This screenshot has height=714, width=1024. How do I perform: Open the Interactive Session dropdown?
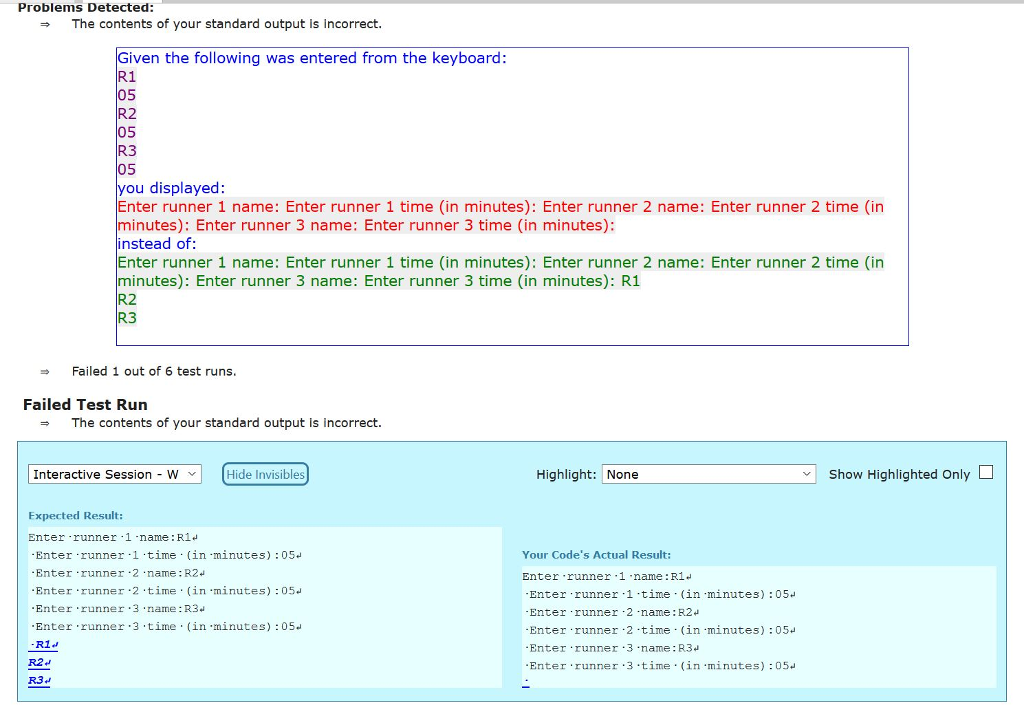(x=115, y=474)
